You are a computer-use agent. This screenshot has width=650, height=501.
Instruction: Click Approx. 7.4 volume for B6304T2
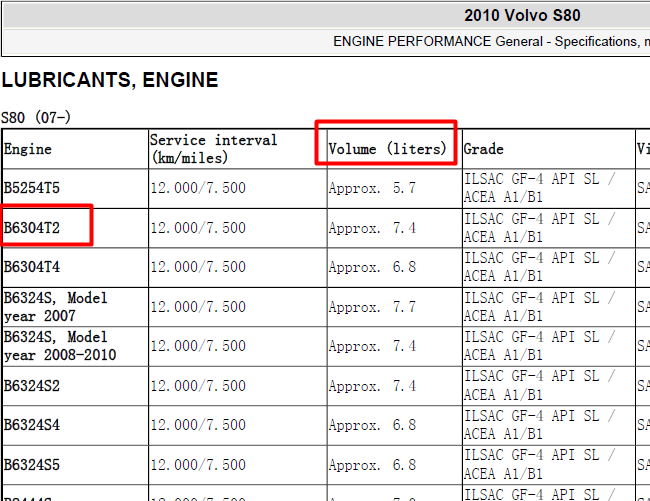pos(372,228)
